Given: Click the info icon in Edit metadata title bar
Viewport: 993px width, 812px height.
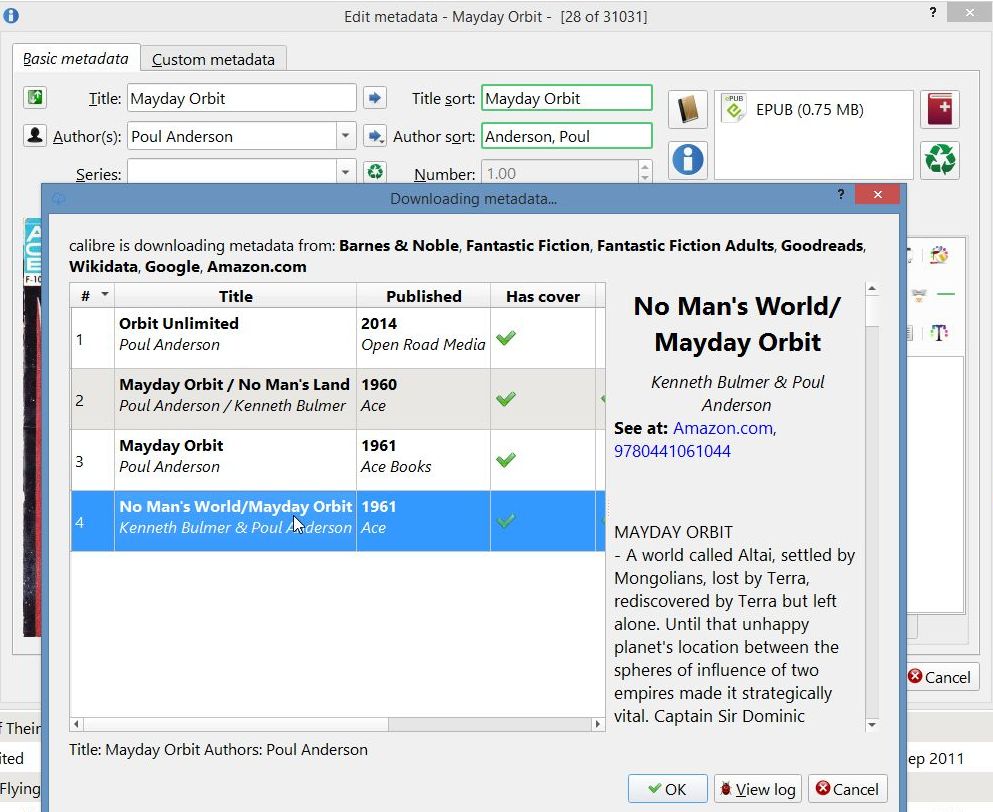Looking at the screenshot, I should click(11, 15).
